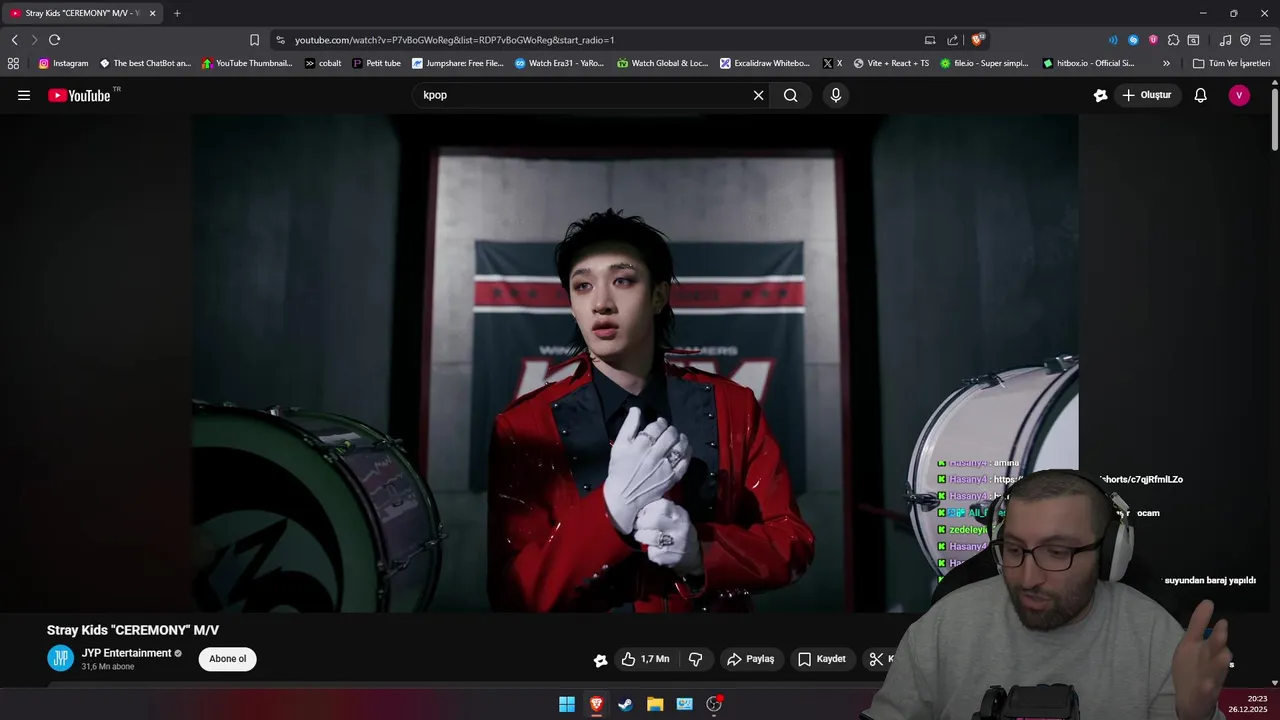This screenshot has width=1280, height=720.
Task: Start voice search with the microphone
Action: tap(836, 95)
